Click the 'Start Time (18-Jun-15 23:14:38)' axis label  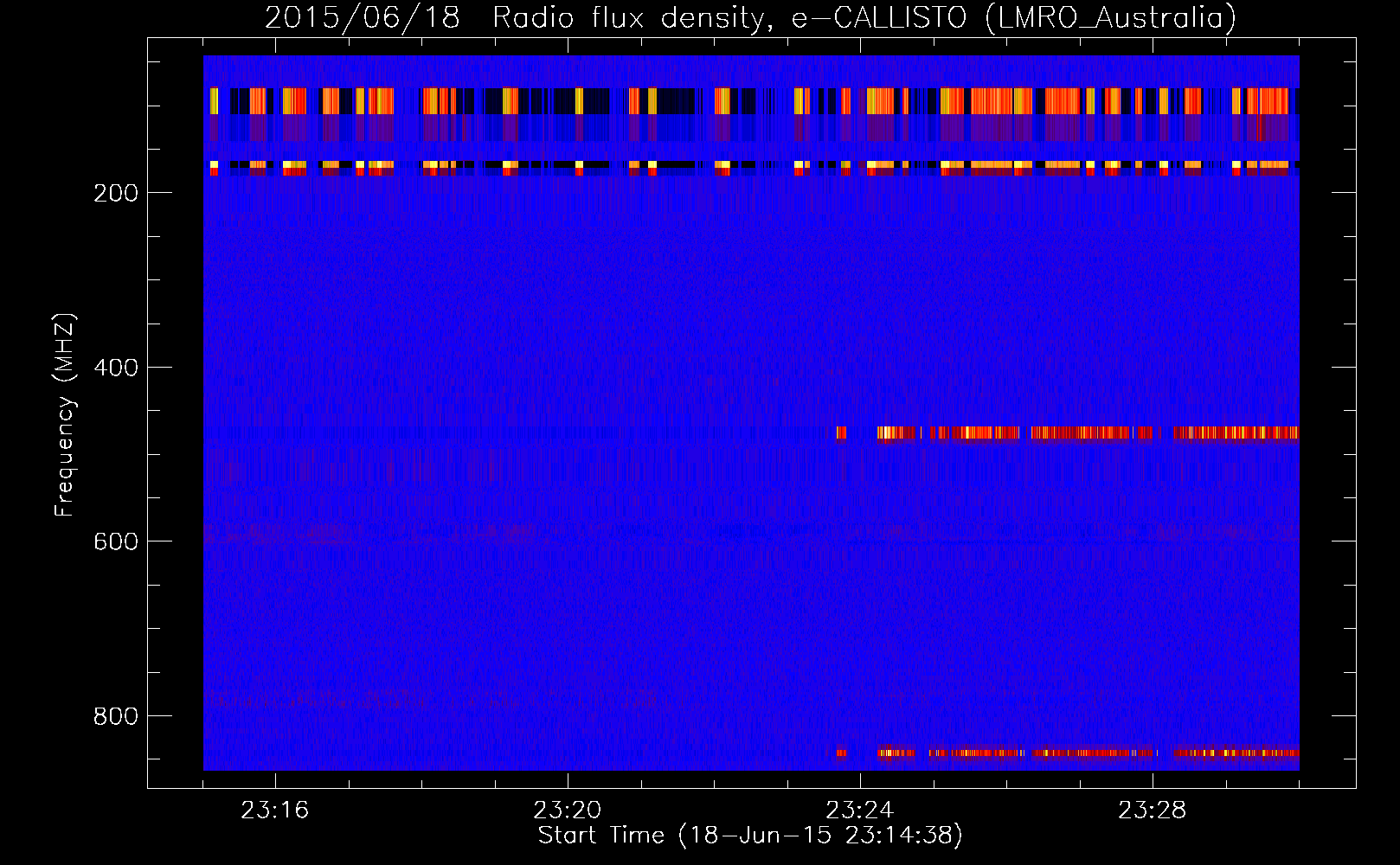click(750, 836)
